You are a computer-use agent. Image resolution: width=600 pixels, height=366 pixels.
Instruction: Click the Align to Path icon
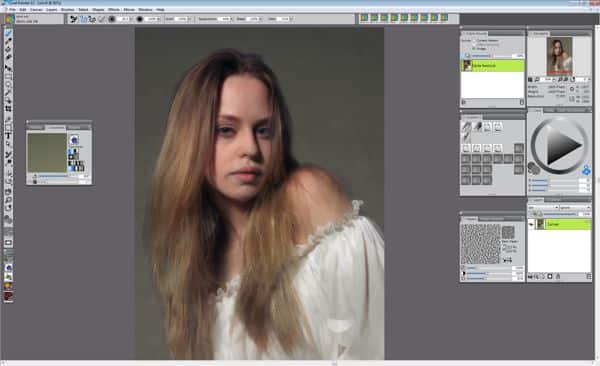(x=101, y=19)
